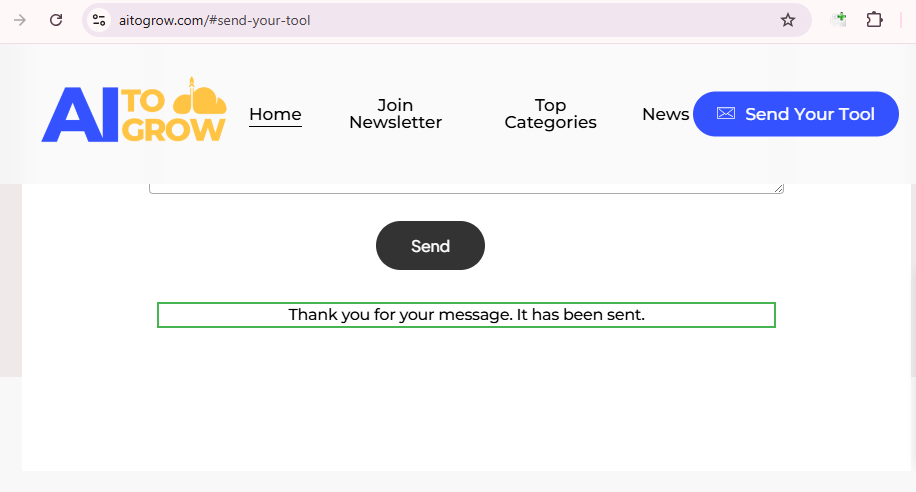Reload the current page

pyautogui.click(x=56, y=20)
